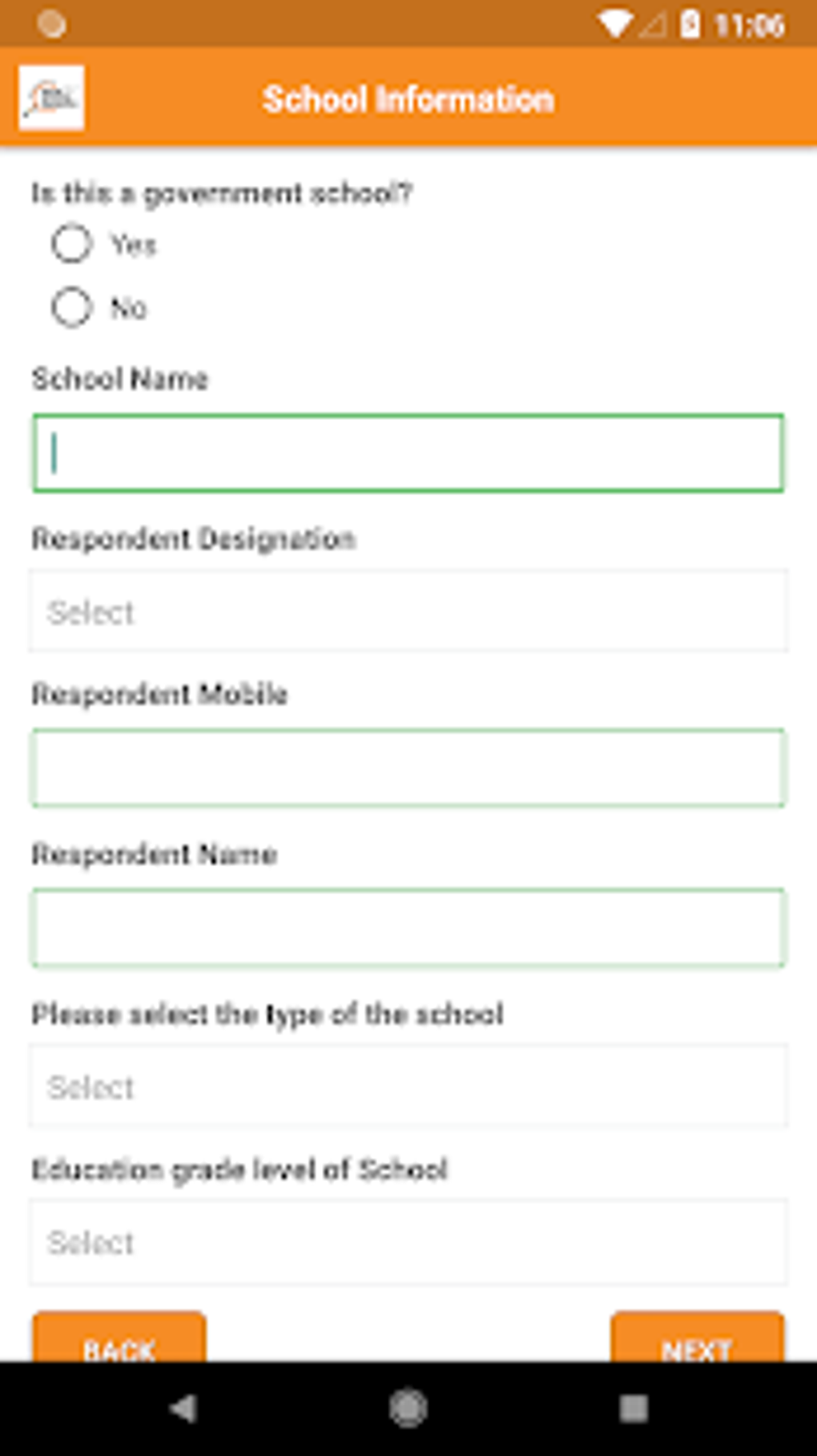Click the Respondent Mobile input field

coord(408,768)
